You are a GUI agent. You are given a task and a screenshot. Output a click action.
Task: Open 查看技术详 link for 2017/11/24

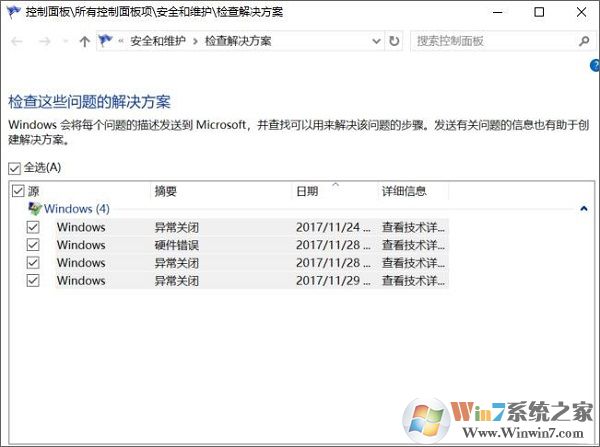pos(413,227)
